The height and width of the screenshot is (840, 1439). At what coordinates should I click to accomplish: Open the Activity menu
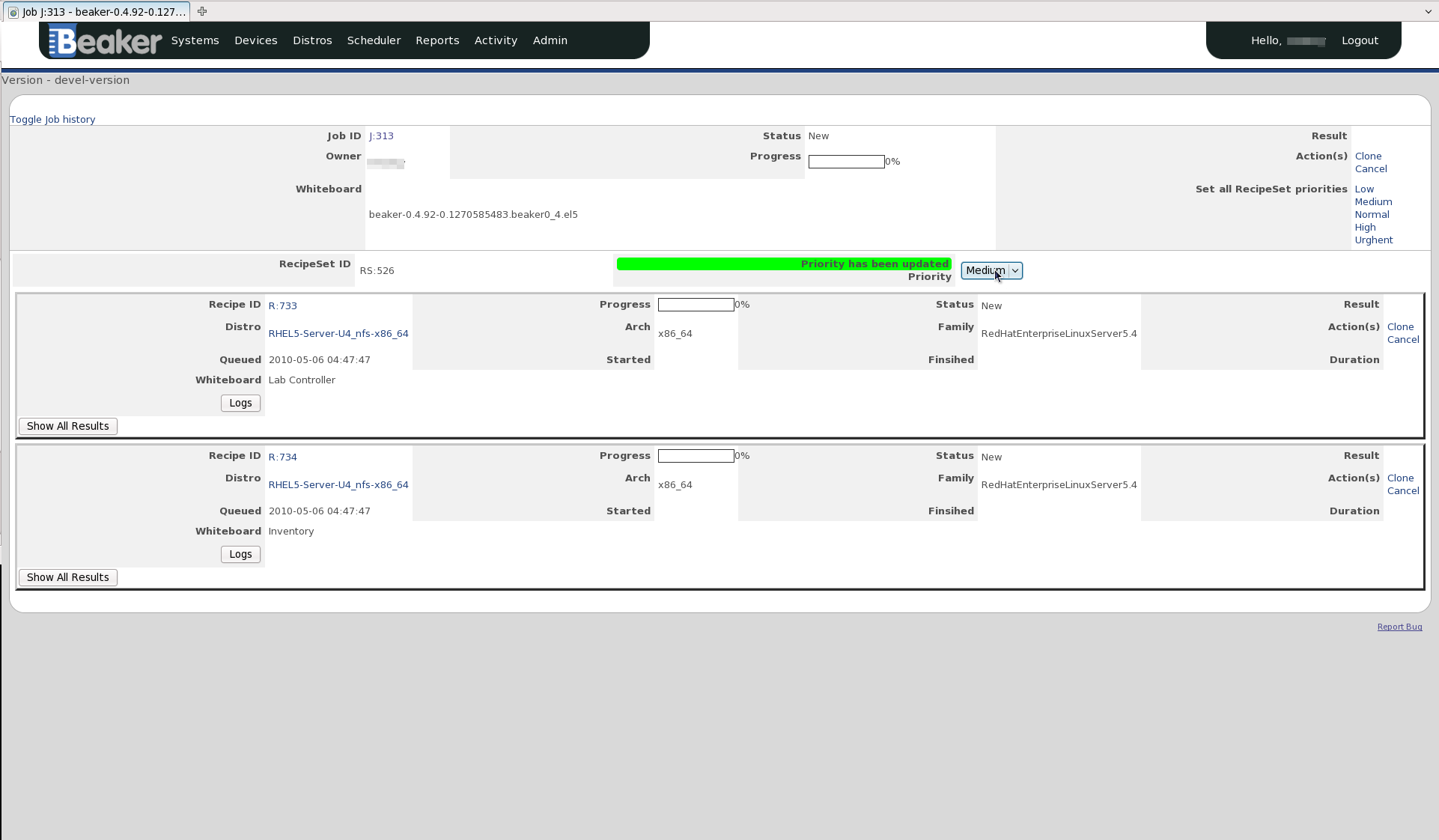coord(496,40)
